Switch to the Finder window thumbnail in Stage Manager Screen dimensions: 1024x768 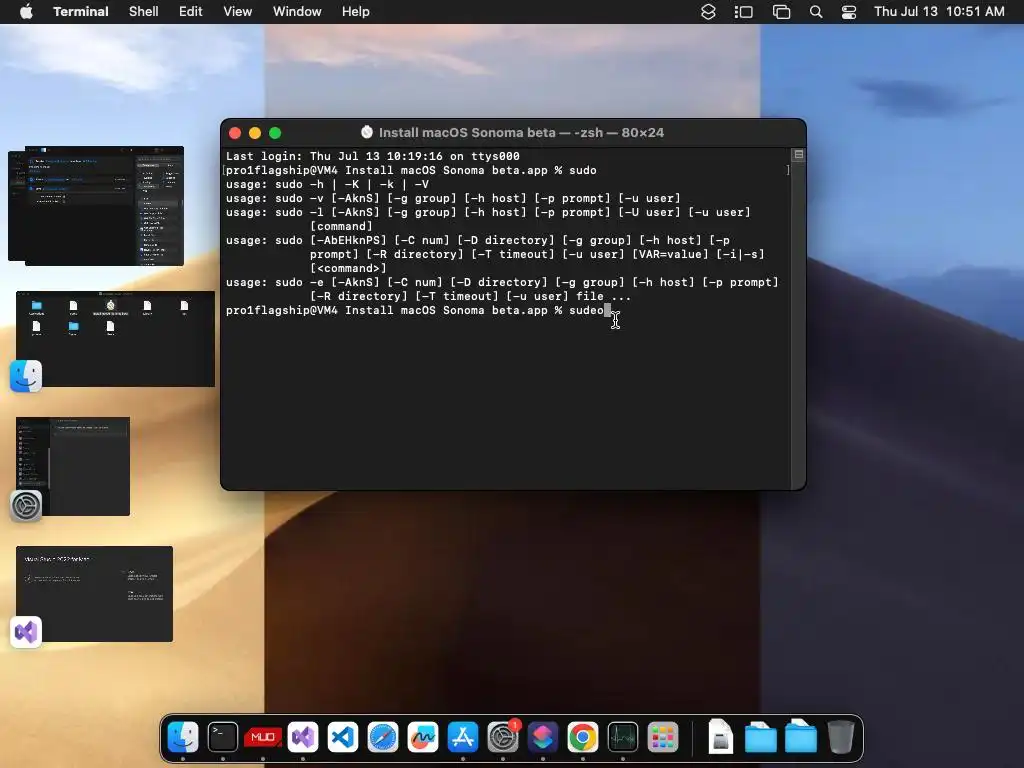click(x=116, y=338)
